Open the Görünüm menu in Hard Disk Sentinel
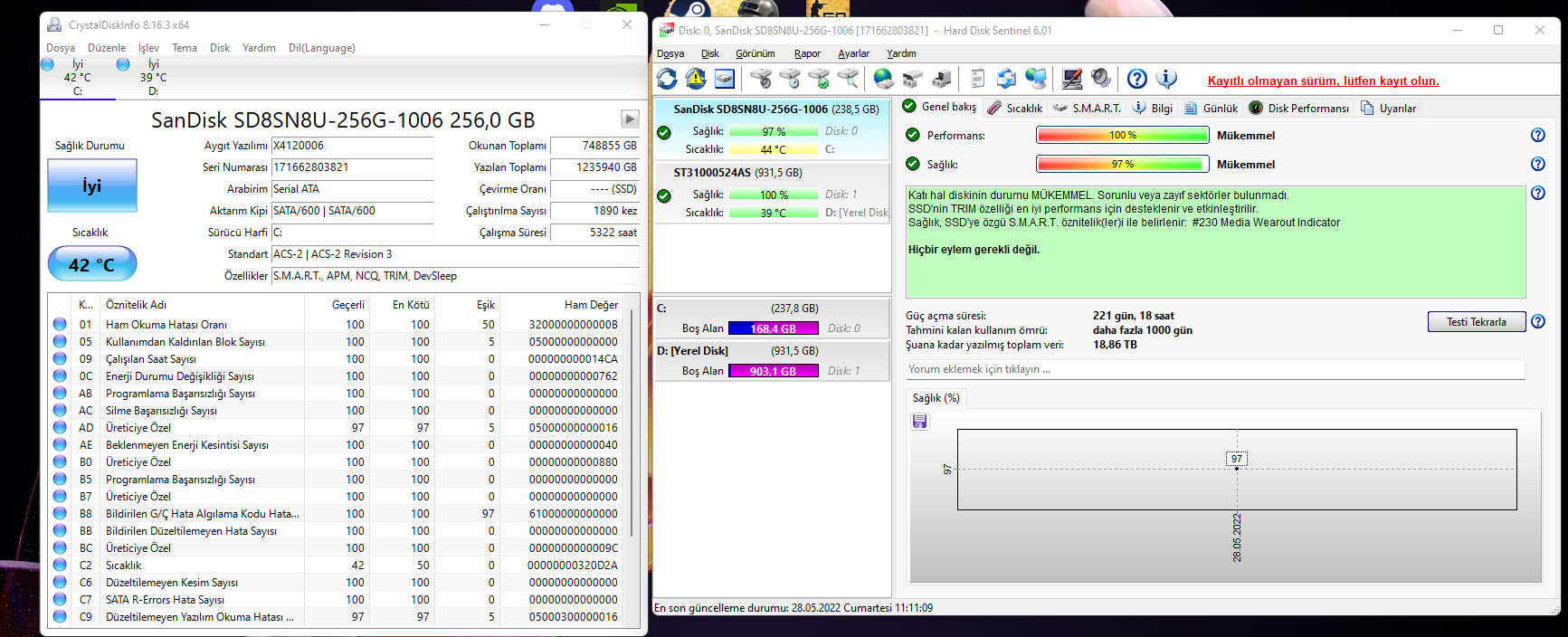Viewport: 1568px width, 637px height. (755, 53)
